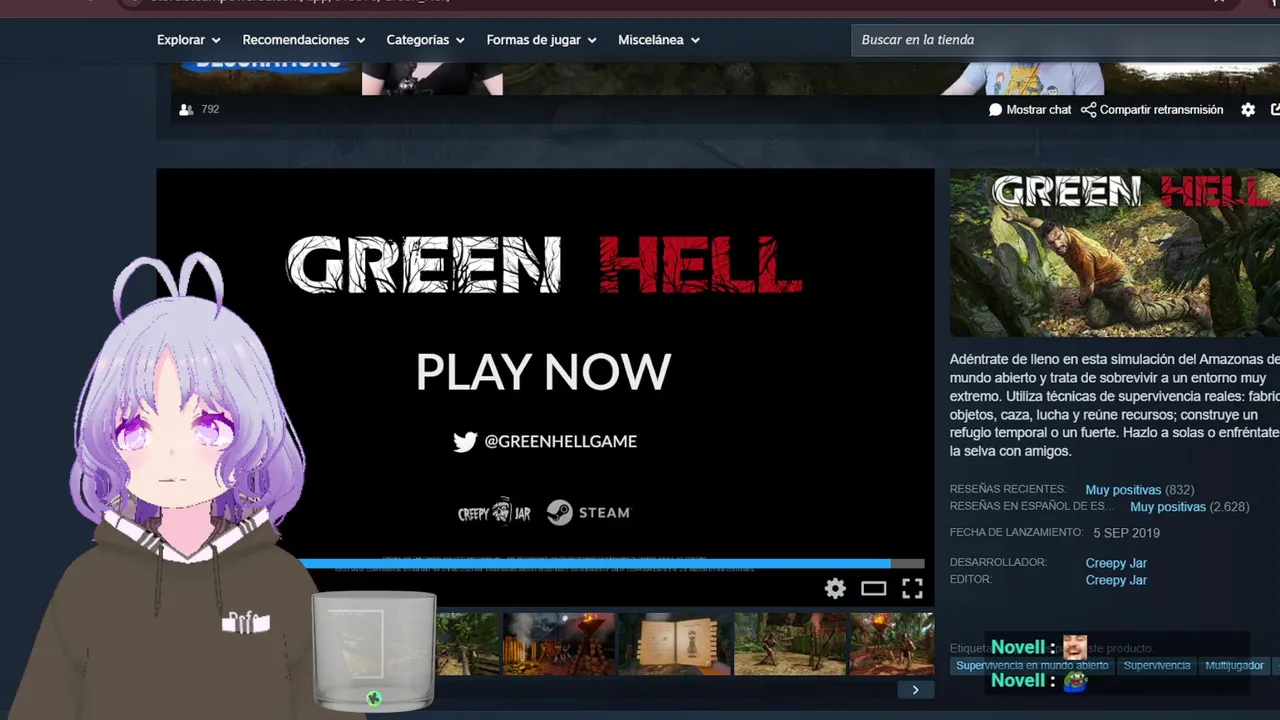Click Compartir retransmisión button

pos(1152,110)
